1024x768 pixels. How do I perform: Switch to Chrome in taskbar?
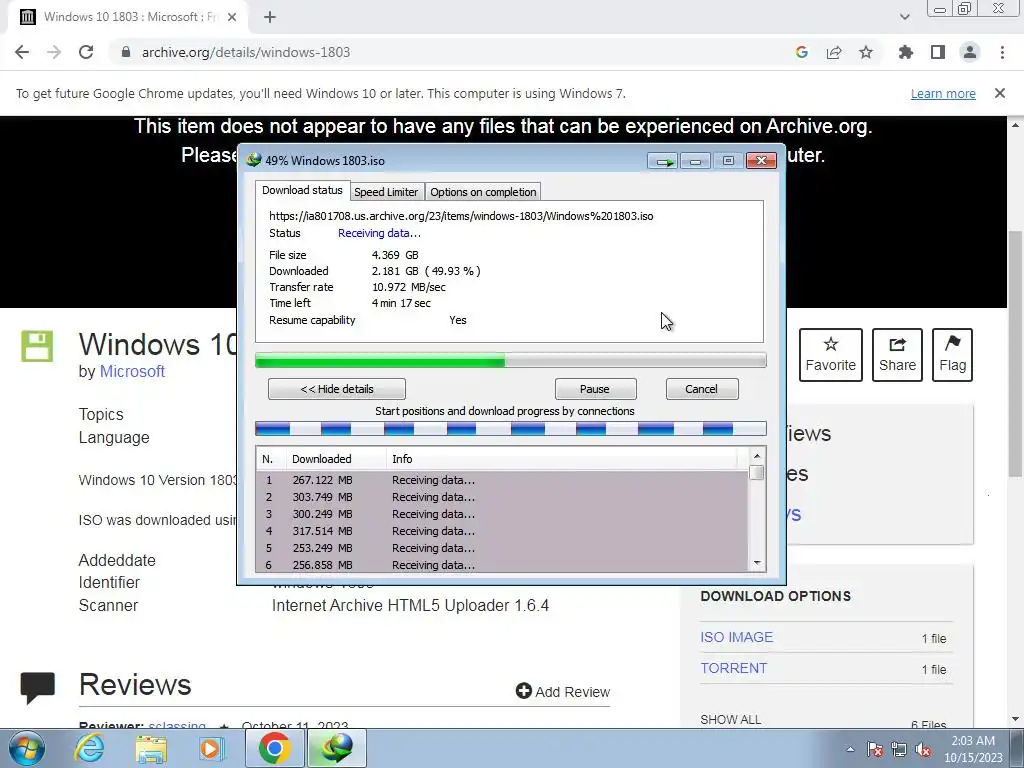point(274,748)
